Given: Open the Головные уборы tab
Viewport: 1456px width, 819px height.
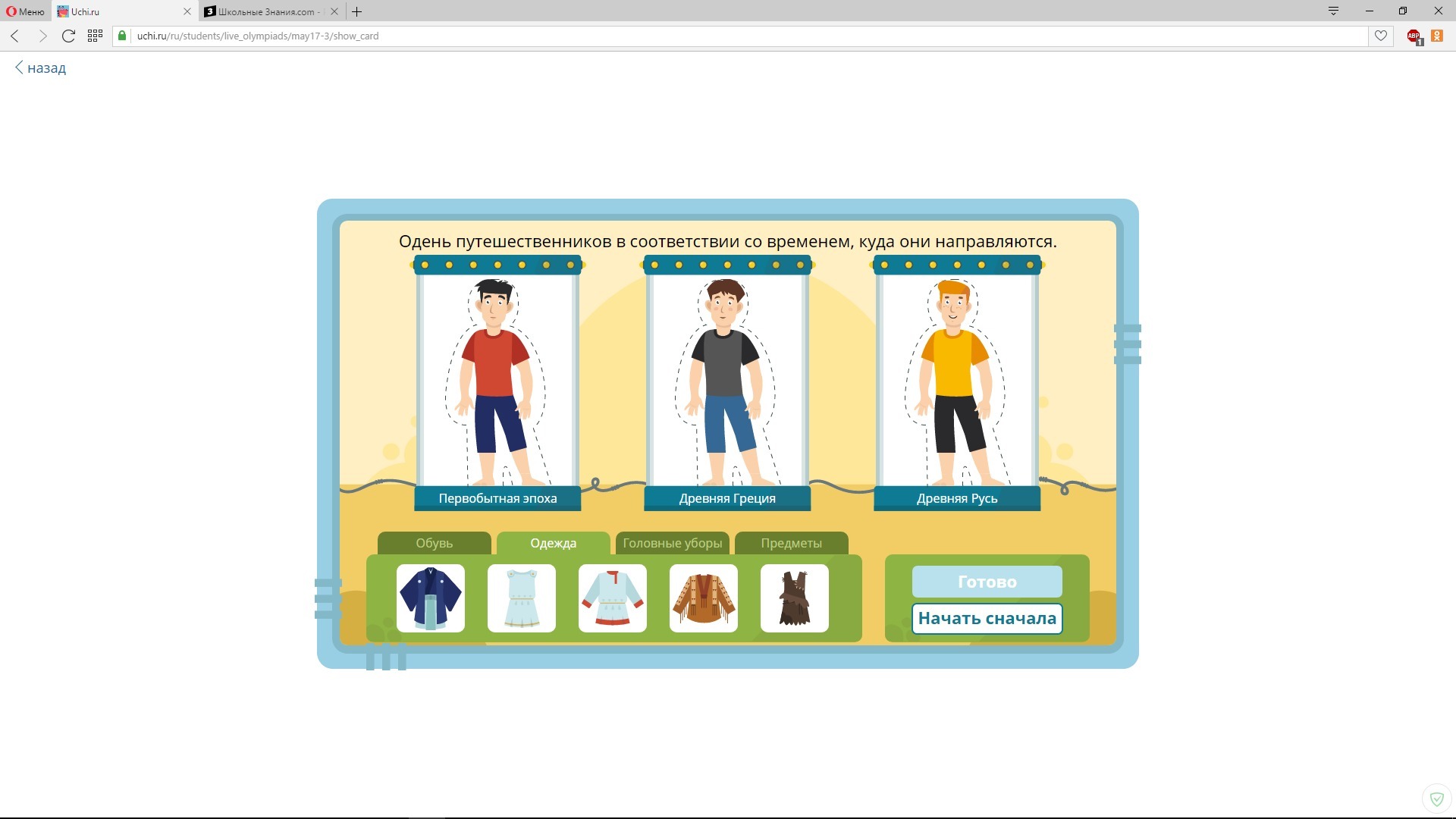Looking at the screenshot, I should click(x=672, y=543).
